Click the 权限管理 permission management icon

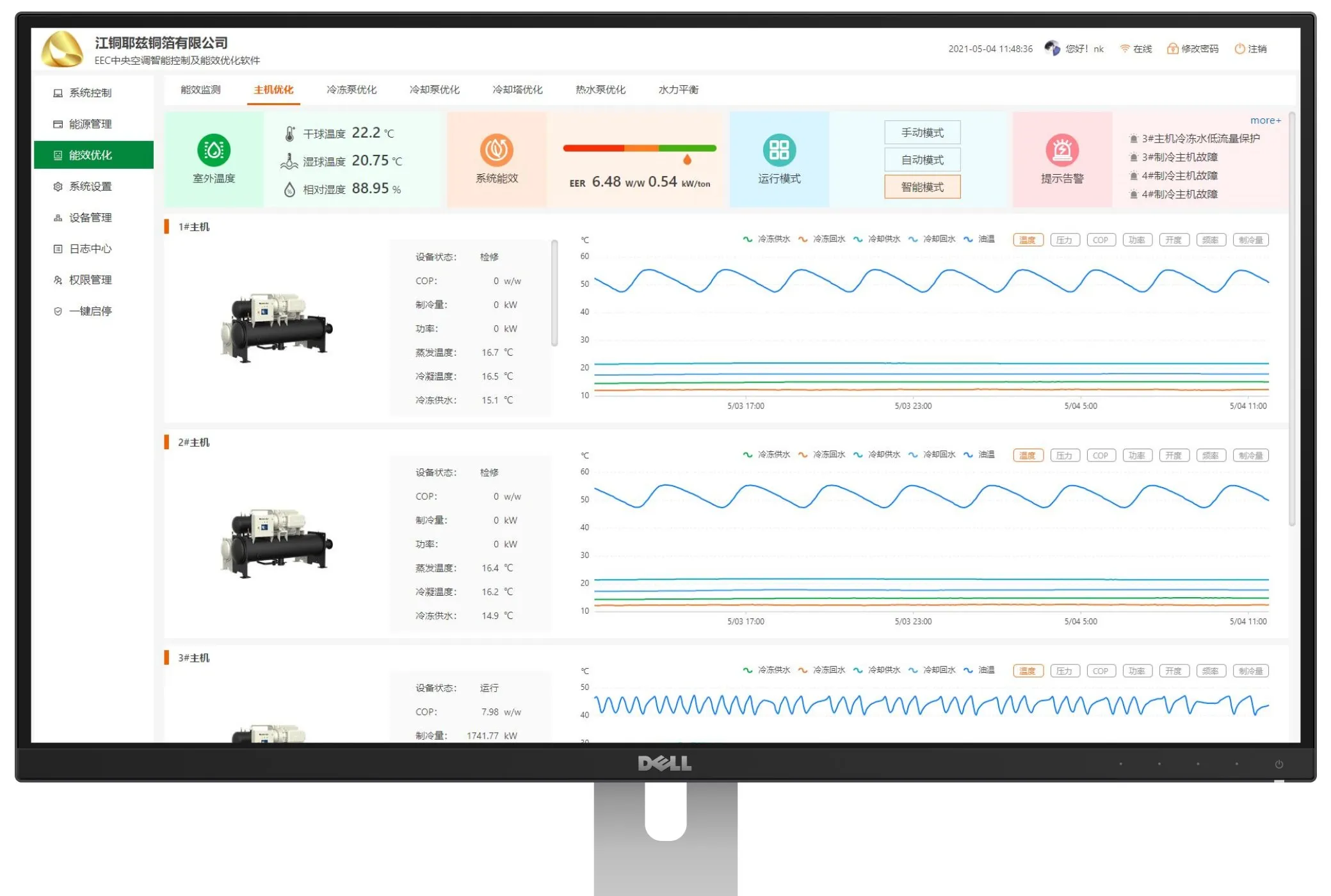click(x=57, y=280)
